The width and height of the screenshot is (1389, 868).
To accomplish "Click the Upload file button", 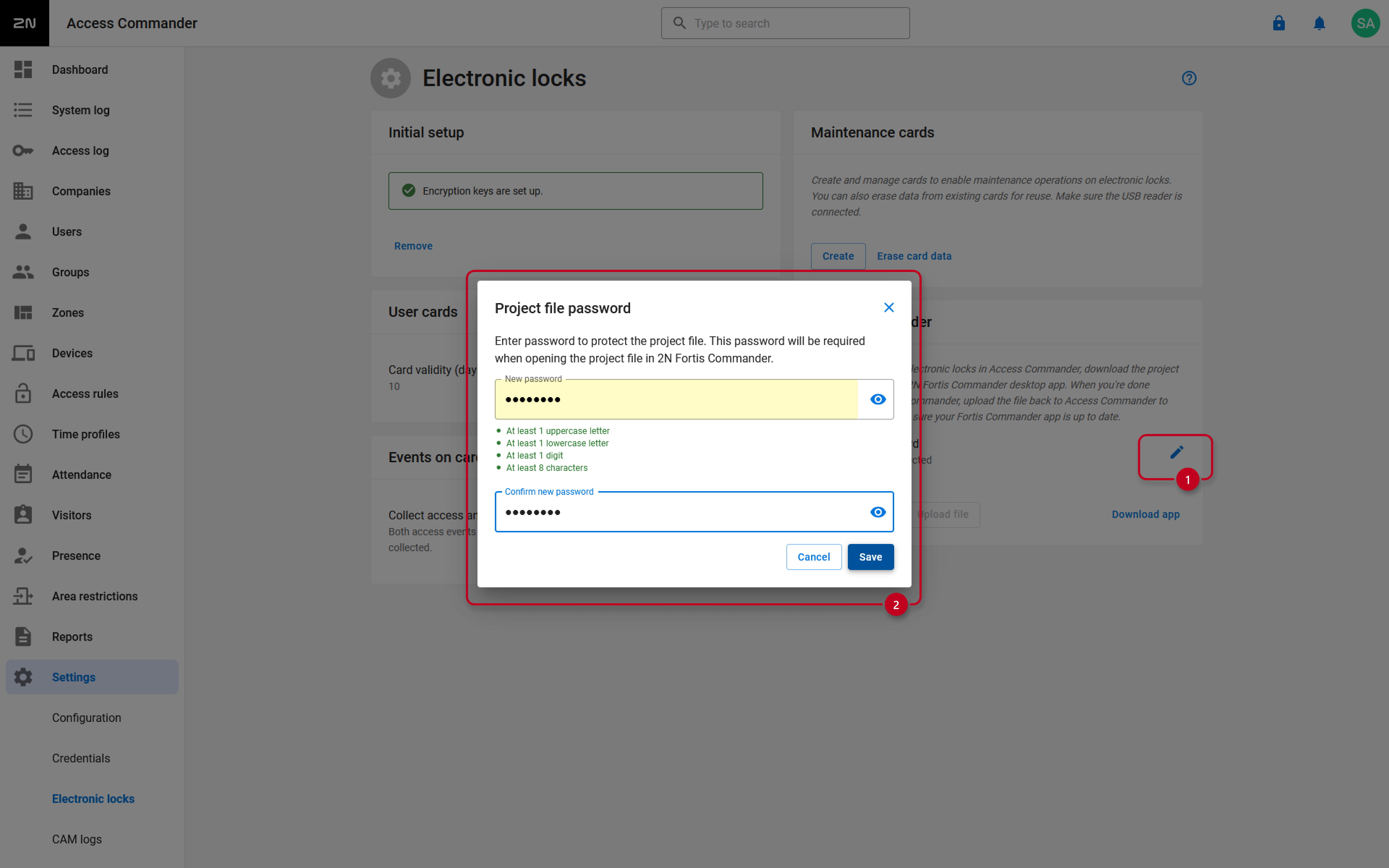I will click(945, 514).
